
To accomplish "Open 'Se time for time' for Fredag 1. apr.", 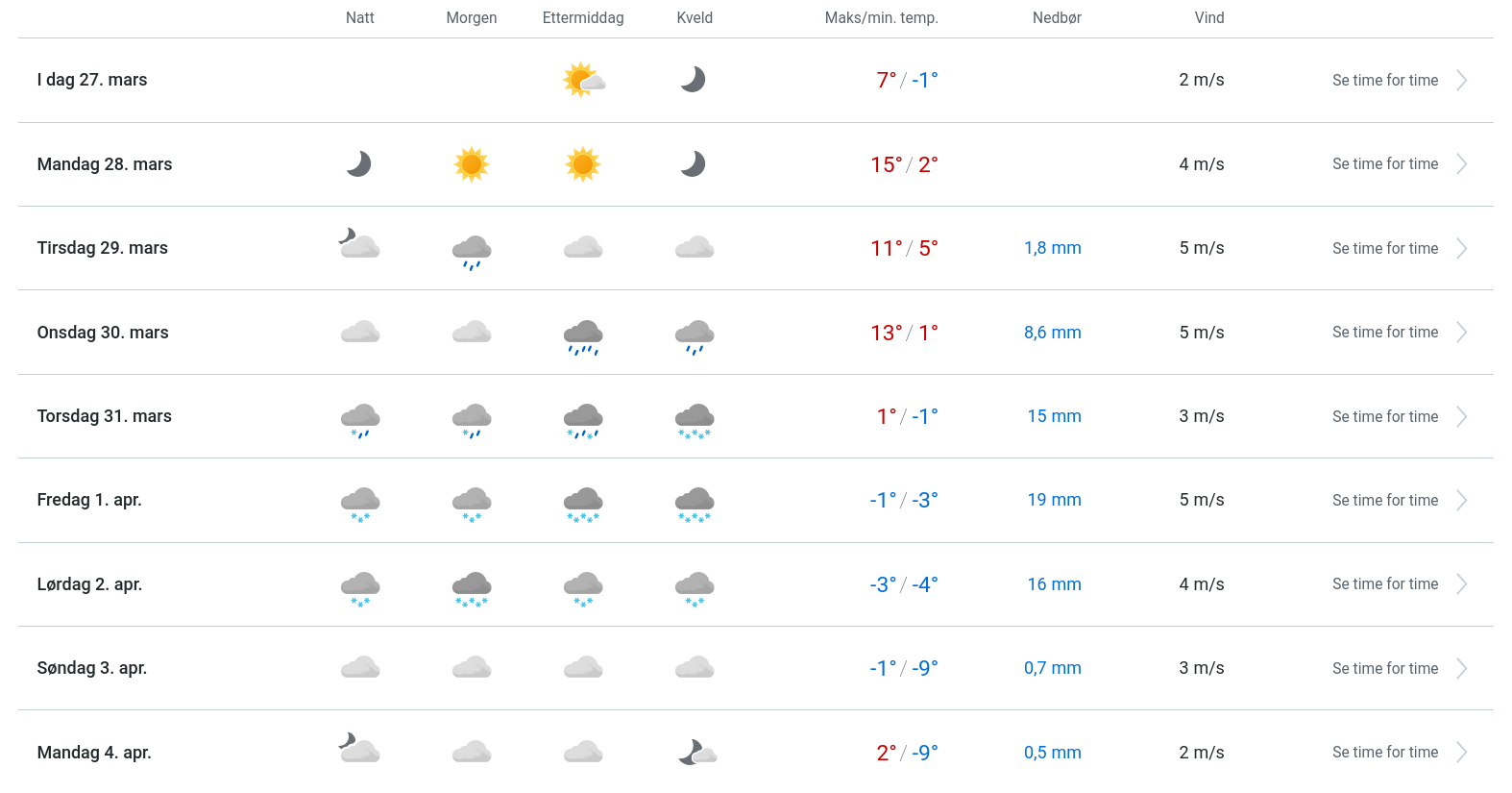I will (1384, 501).
